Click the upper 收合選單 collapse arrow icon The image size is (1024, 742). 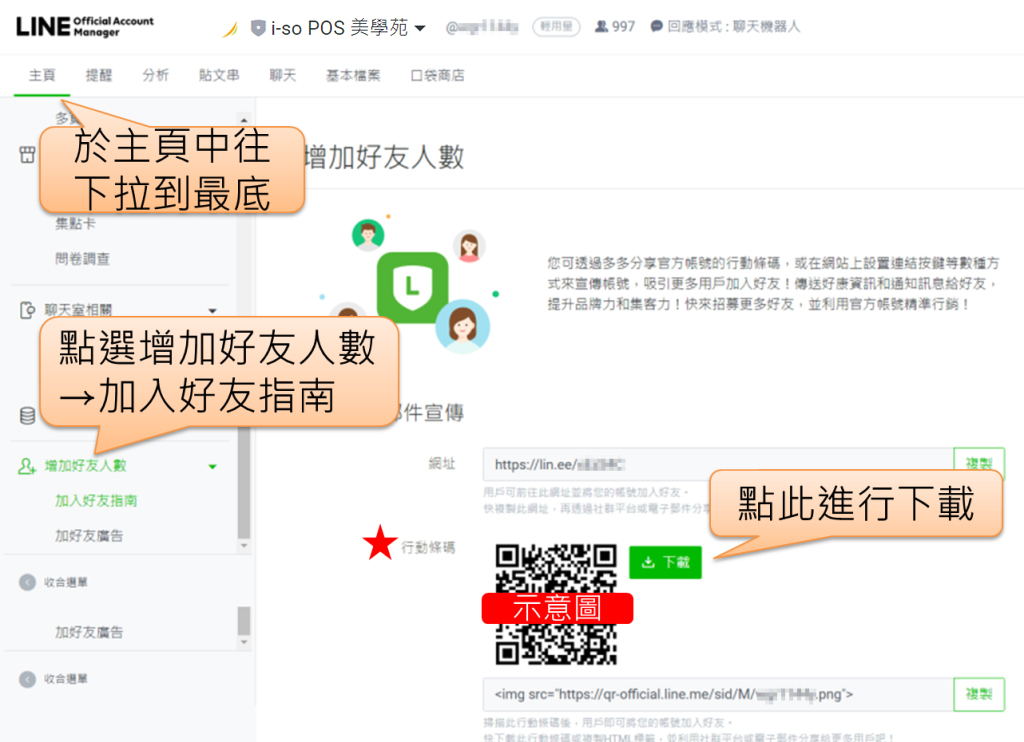(27, 582)
